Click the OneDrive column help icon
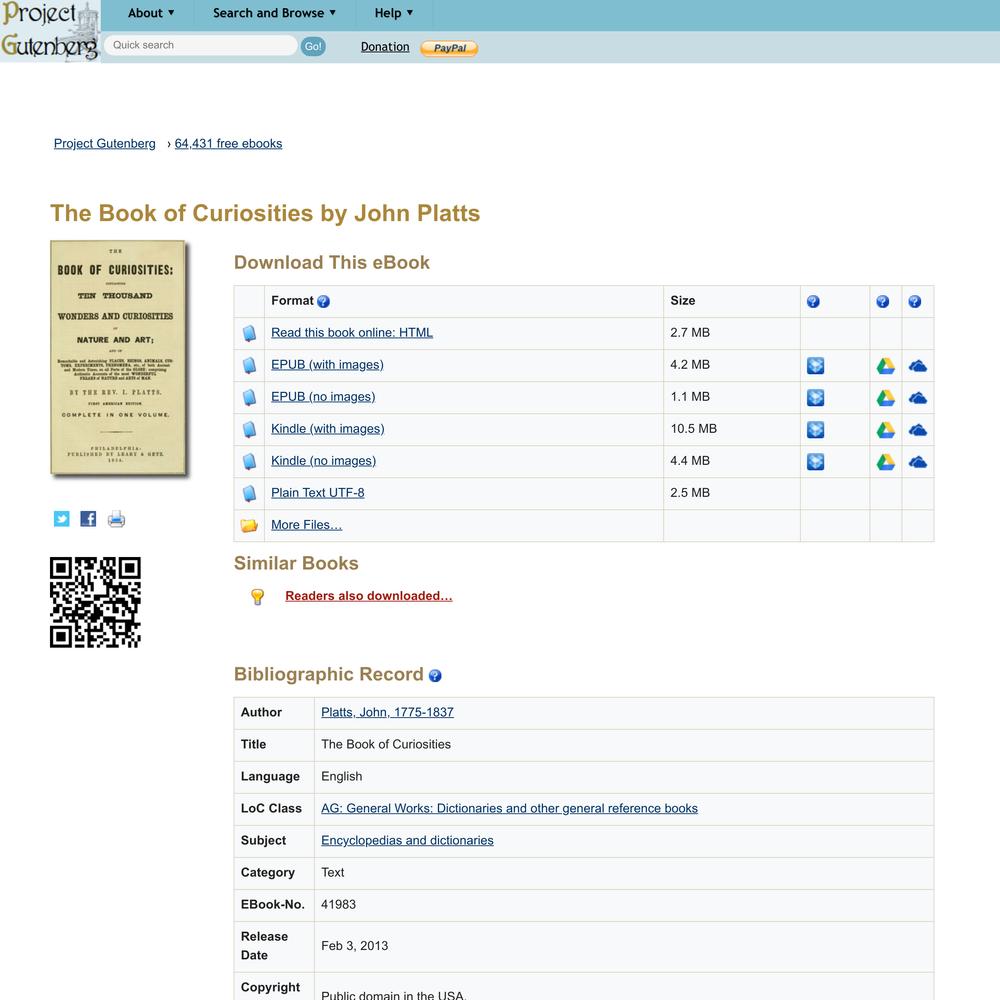Image resolution: width=1000 pixels, height=1000 pixels. coord(915,302)
